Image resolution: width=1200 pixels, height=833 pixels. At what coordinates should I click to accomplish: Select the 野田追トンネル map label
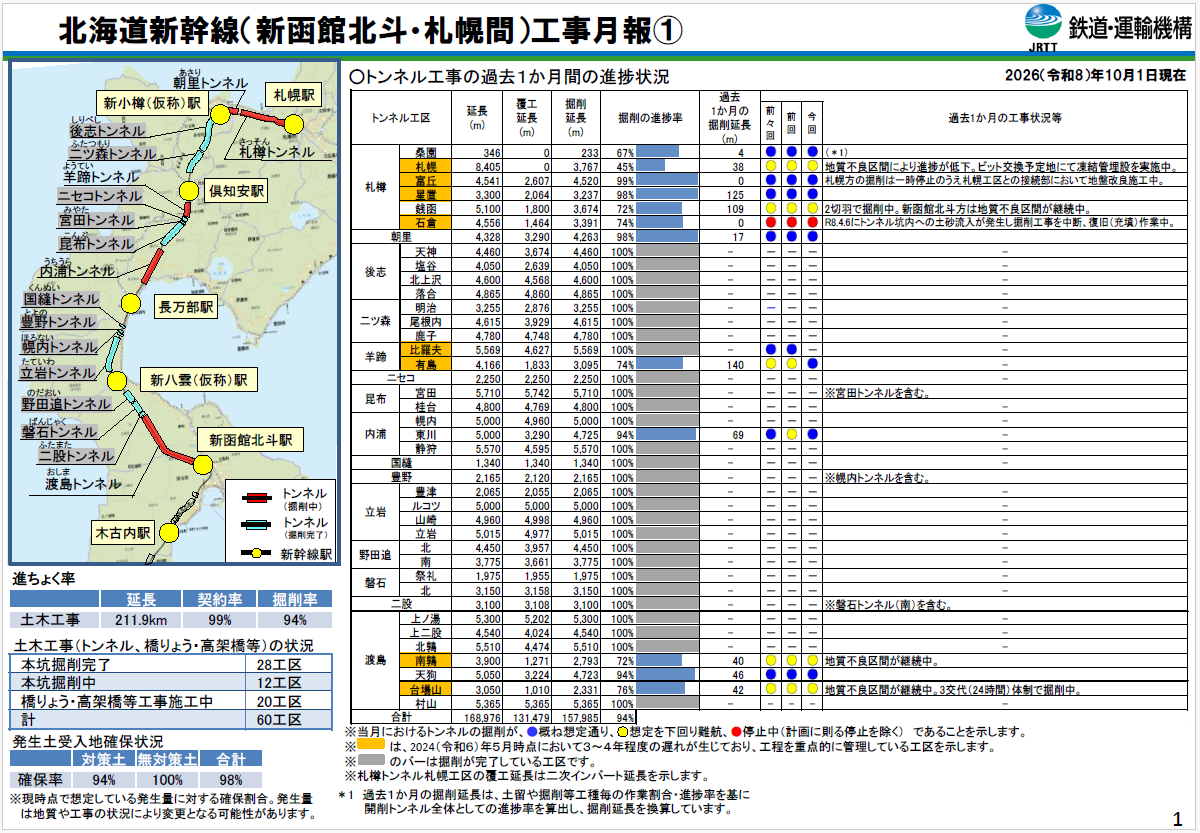[x=66, y=404]
